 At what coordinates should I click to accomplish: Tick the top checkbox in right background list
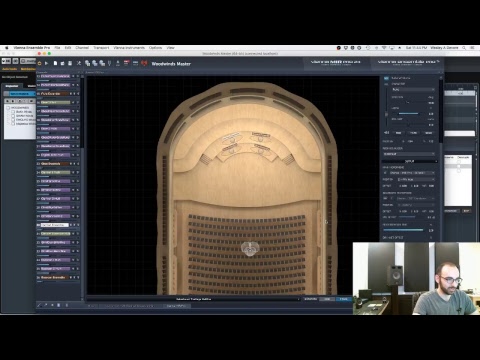[459, 161]
